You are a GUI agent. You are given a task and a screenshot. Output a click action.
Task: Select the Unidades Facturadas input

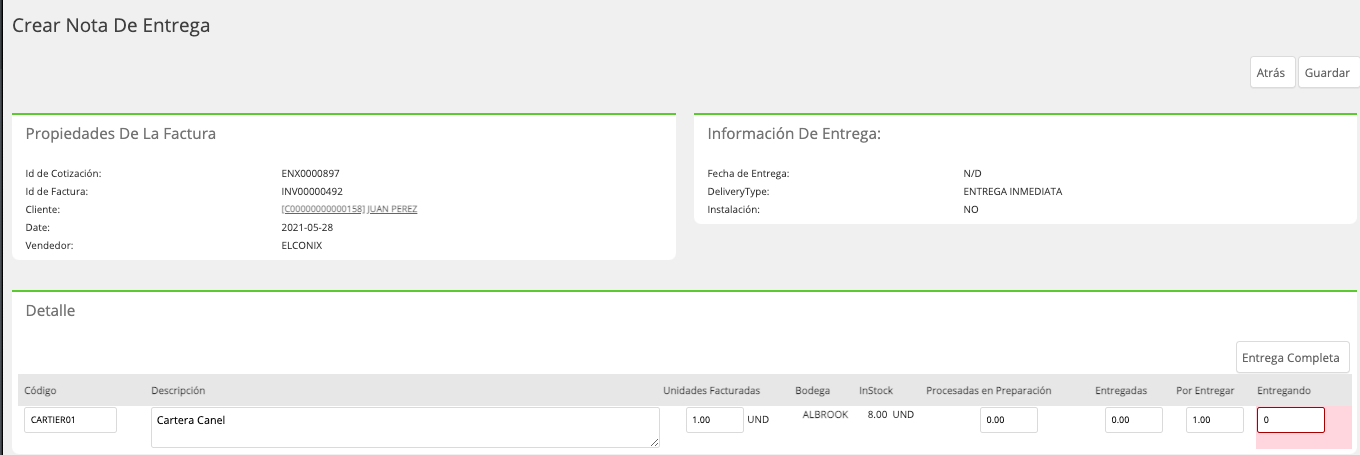[x=714, y=420]
